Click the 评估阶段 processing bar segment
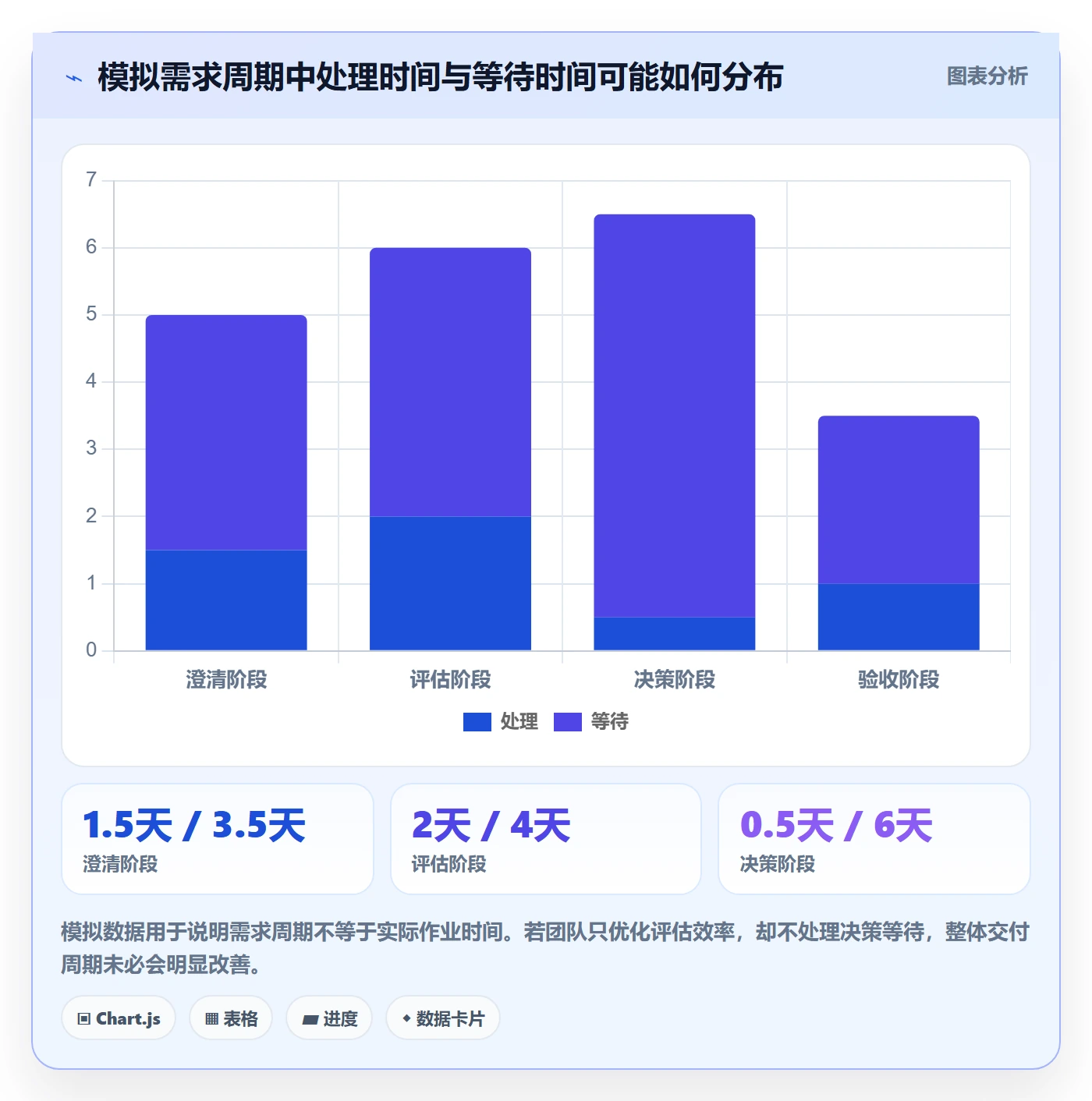Viewport: 1092px width, 1101px height. (451, 583)
